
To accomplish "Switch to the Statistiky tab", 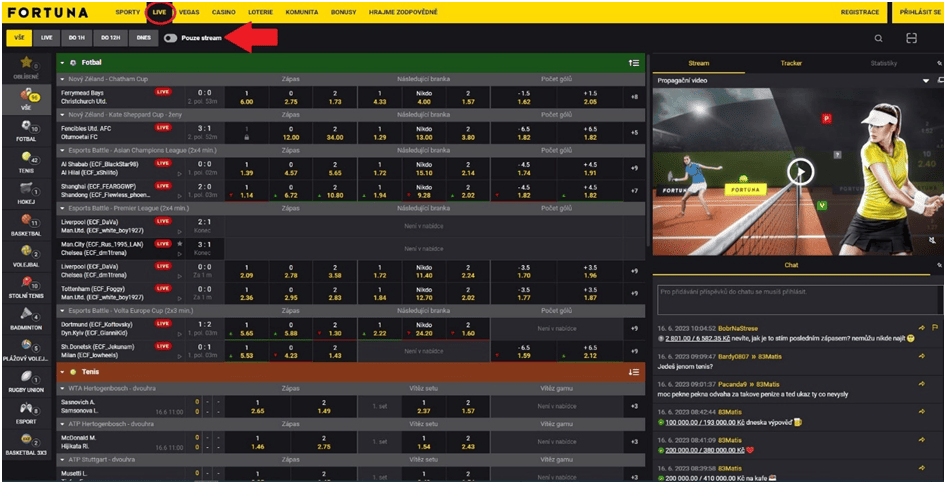I will click(883, 63).
